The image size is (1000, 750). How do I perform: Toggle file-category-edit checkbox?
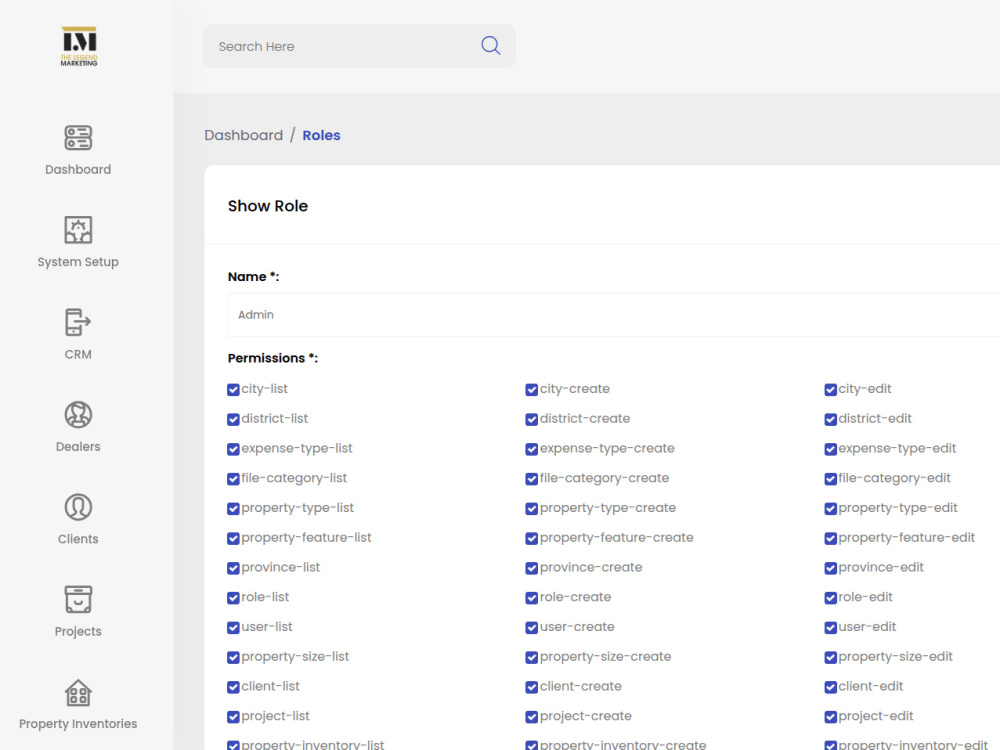pyautogui.click(x=830, y=479)
